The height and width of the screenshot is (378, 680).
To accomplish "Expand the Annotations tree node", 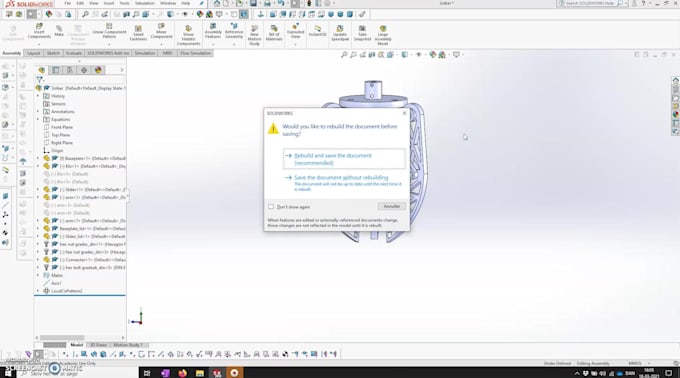I will tap(38, 111).
